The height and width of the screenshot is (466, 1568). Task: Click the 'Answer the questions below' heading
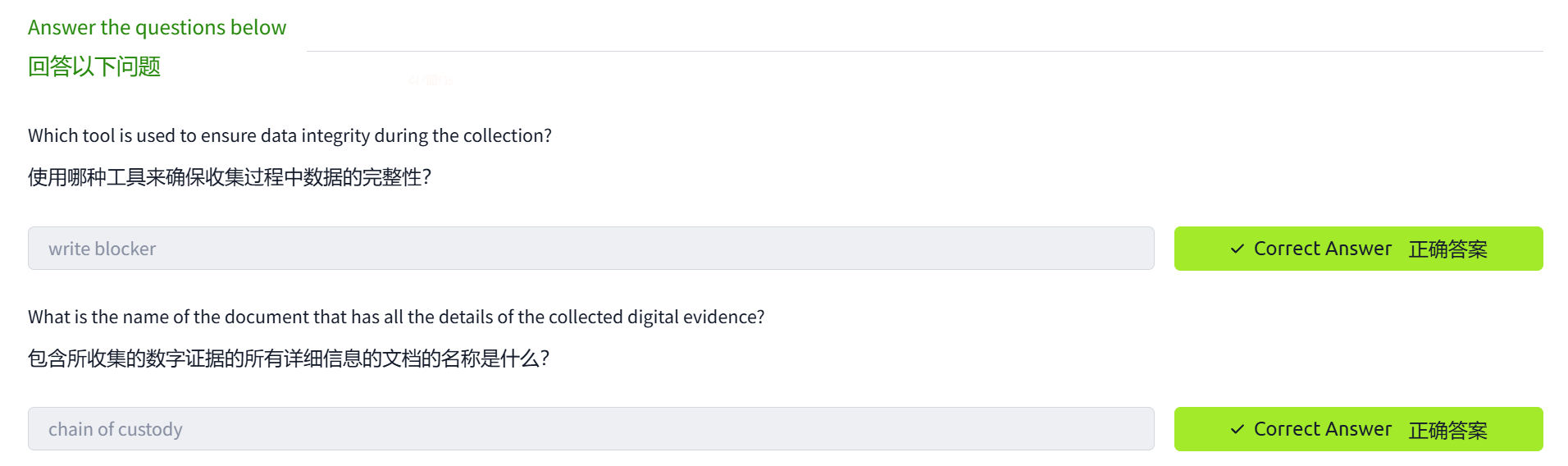click(x=157, y=27)
